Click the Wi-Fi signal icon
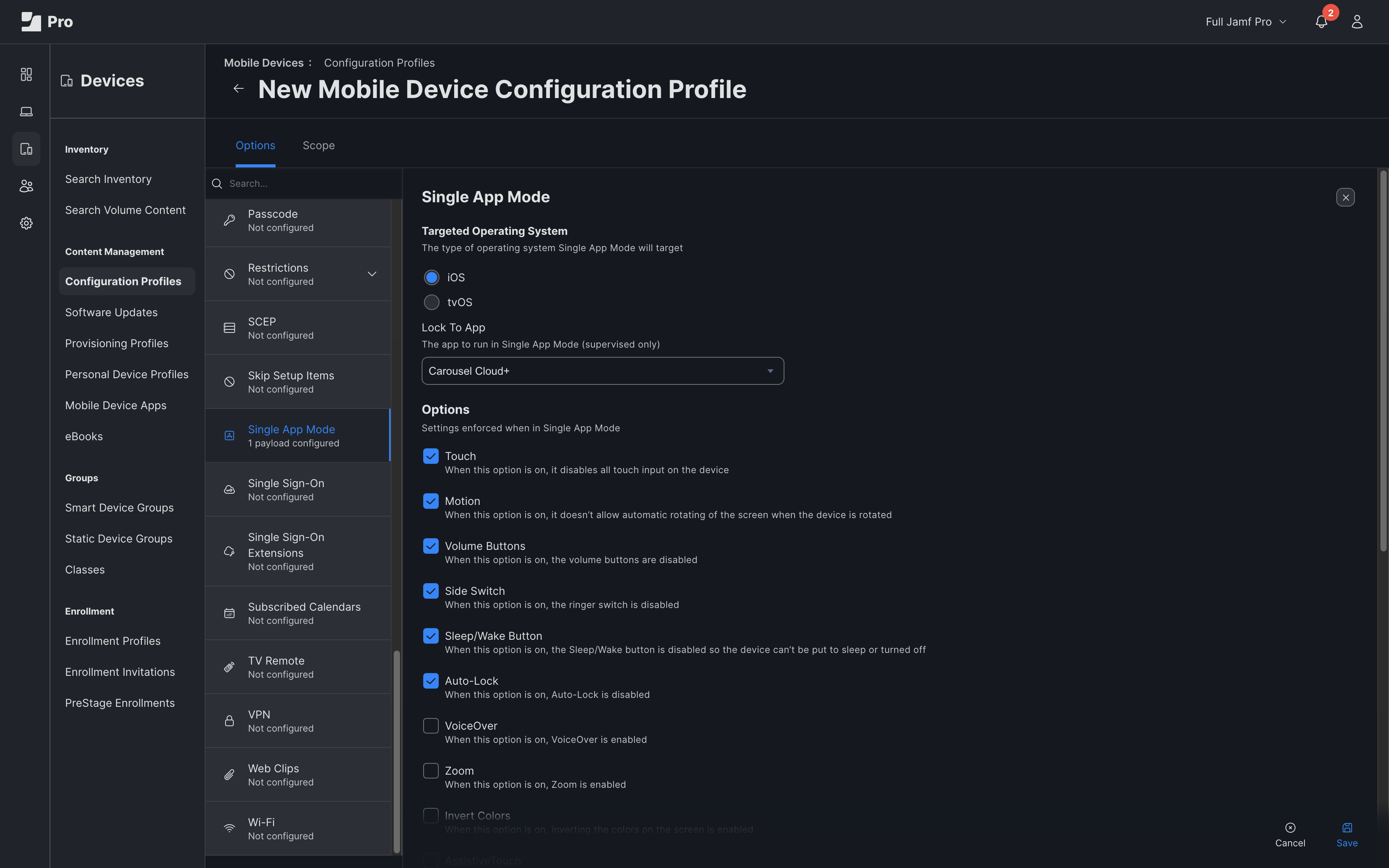Image resolution: width=1389 pixels, height=868 pixels. point(229,828)
